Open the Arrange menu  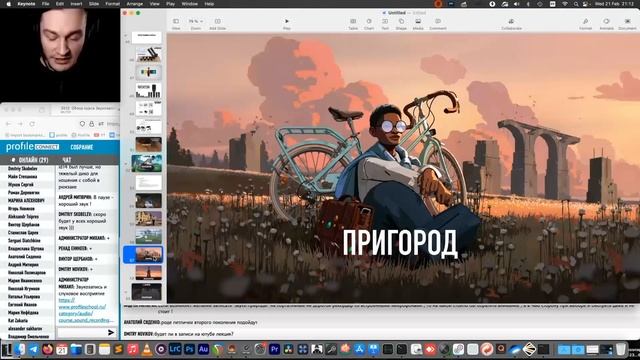[x=135, y=4]
